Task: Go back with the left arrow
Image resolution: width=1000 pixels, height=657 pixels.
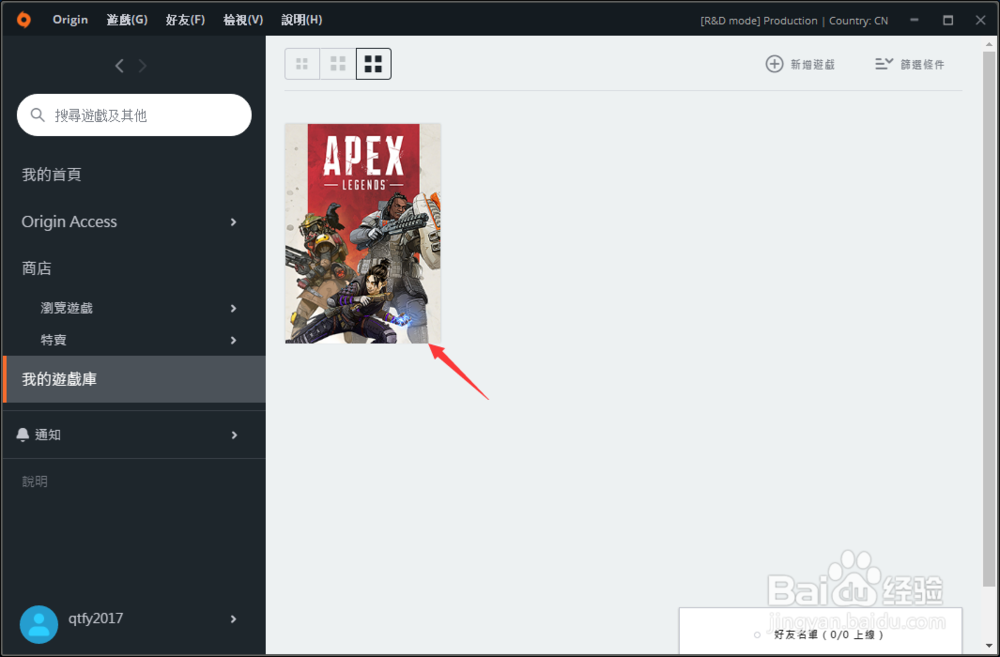Action: [x=119, y=66]
